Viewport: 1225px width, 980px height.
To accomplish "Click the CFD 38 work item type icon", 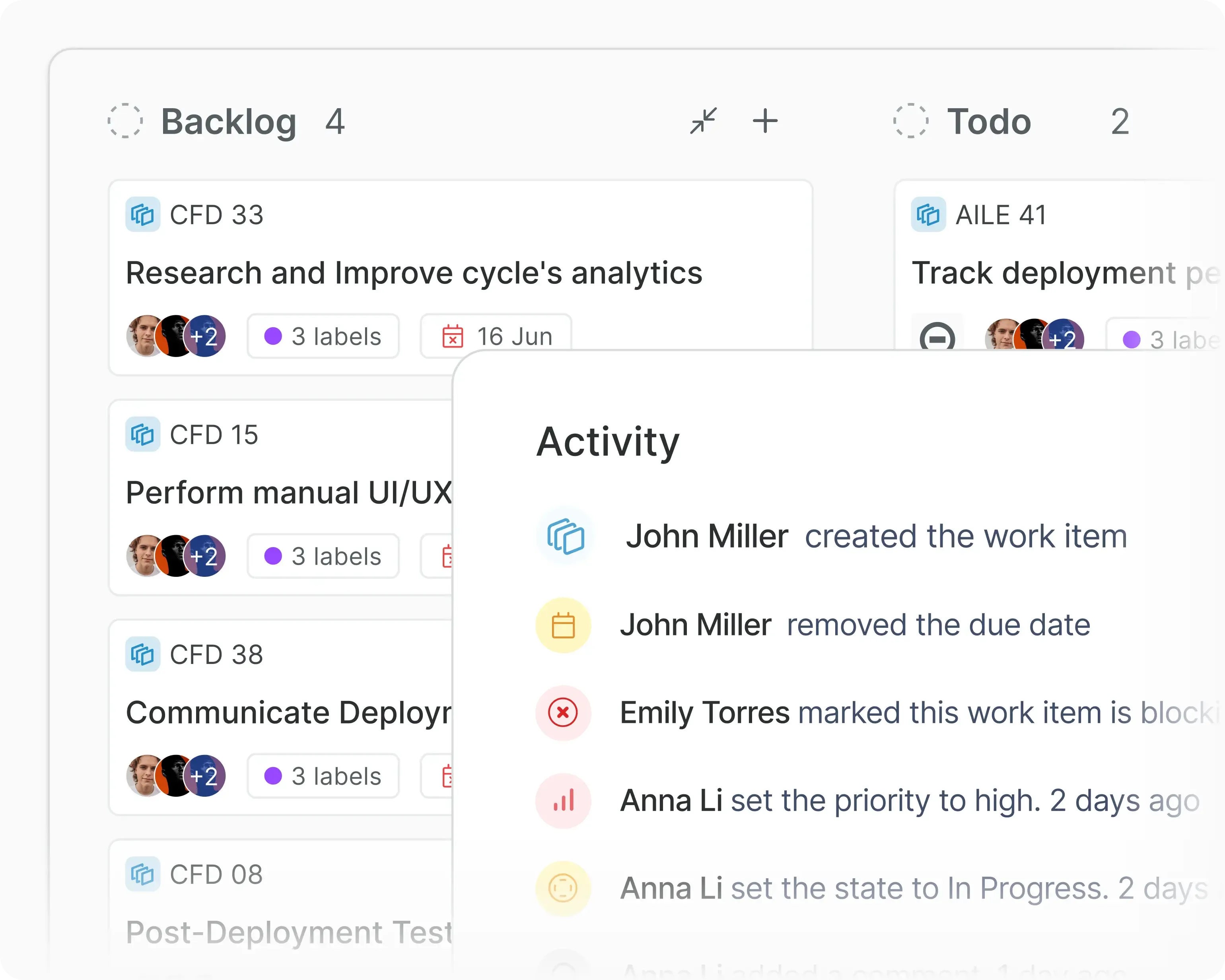I will tap(143, 654).
